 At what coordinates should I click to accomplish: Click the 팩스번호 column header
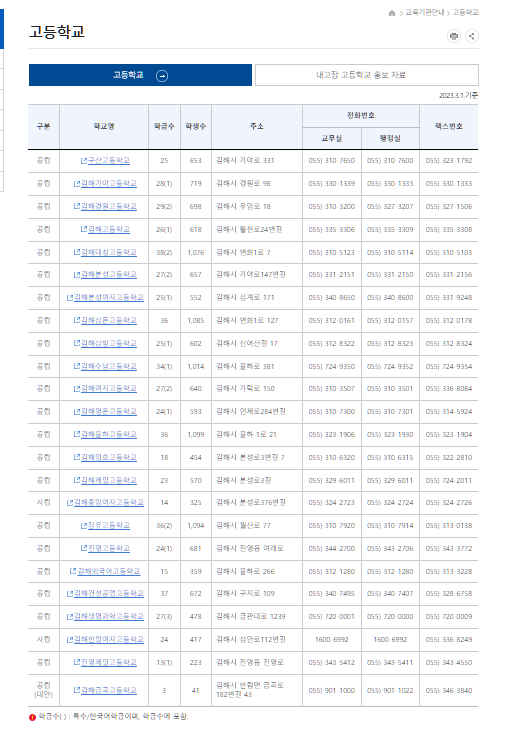(x=449, y=126)
